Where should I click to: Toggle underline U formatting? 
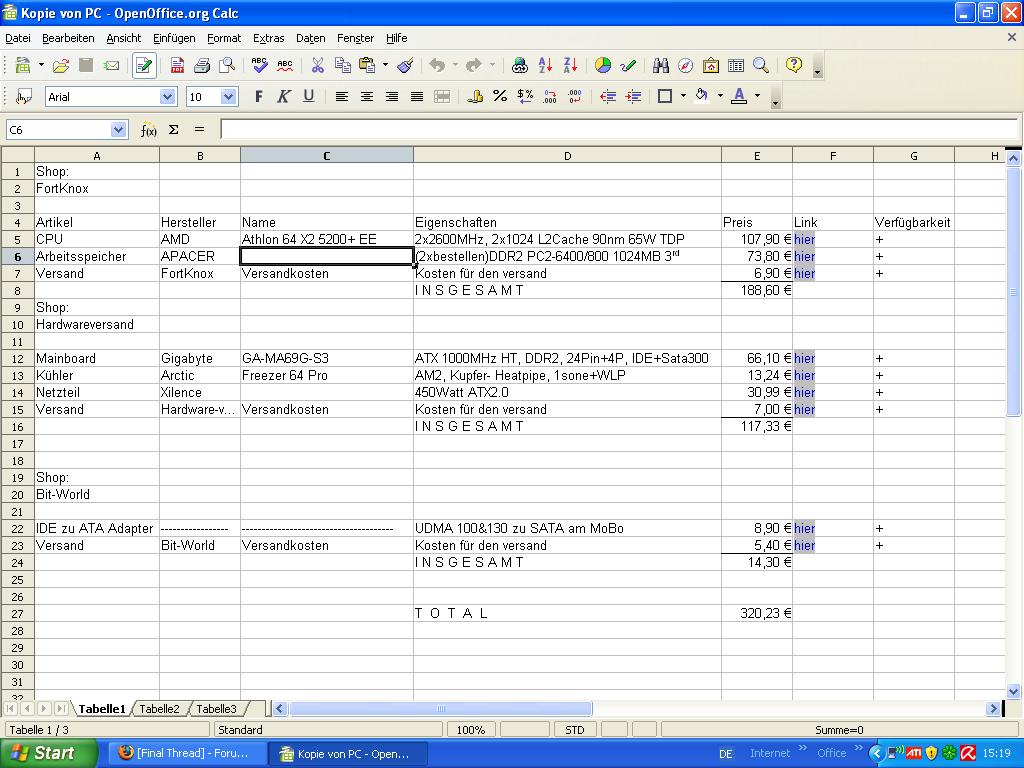[308, 97]
